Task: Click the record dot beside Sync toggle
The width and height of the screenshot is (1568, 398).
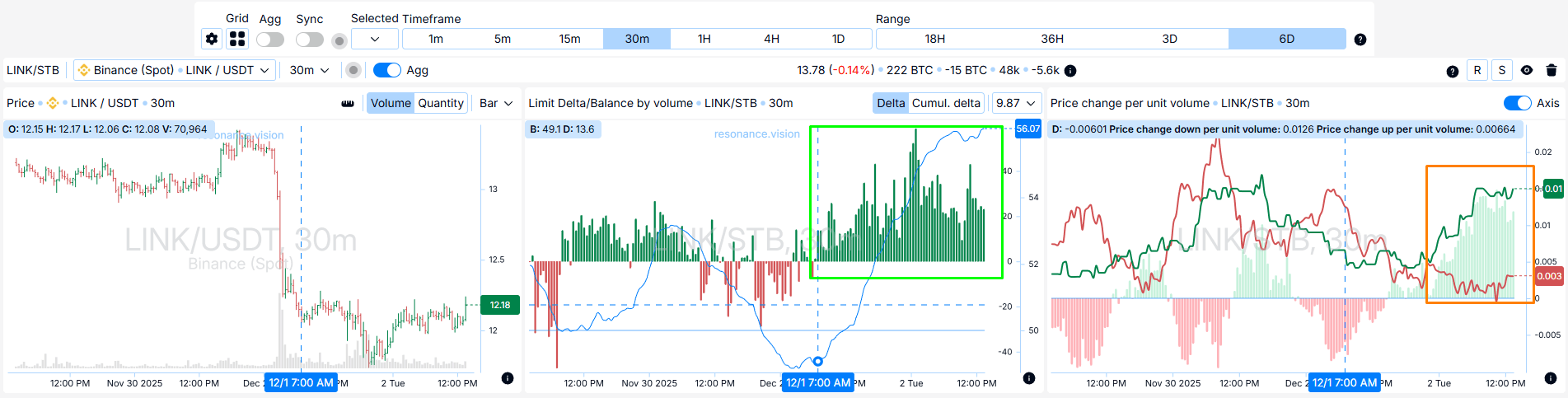Action: coord(339,40)
